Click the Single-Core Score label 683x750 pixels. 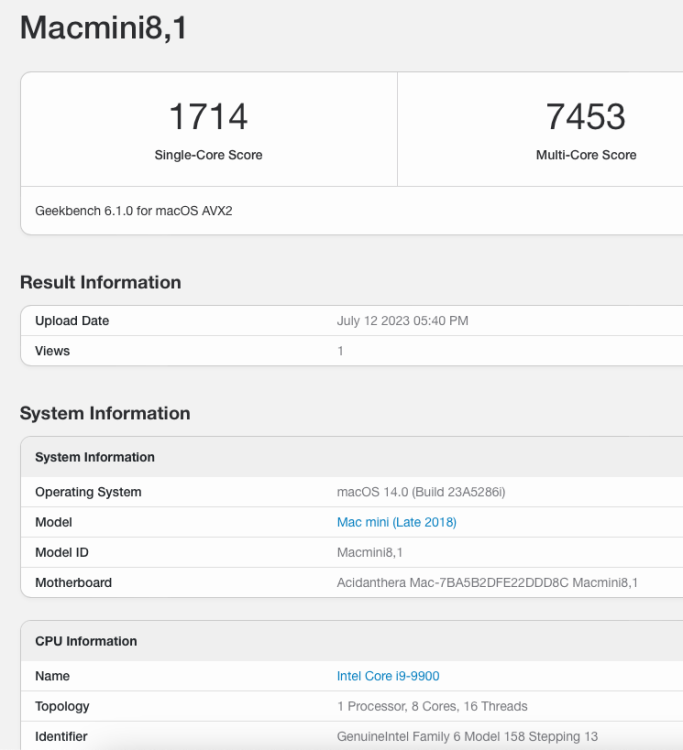click(x=209, y=155)
